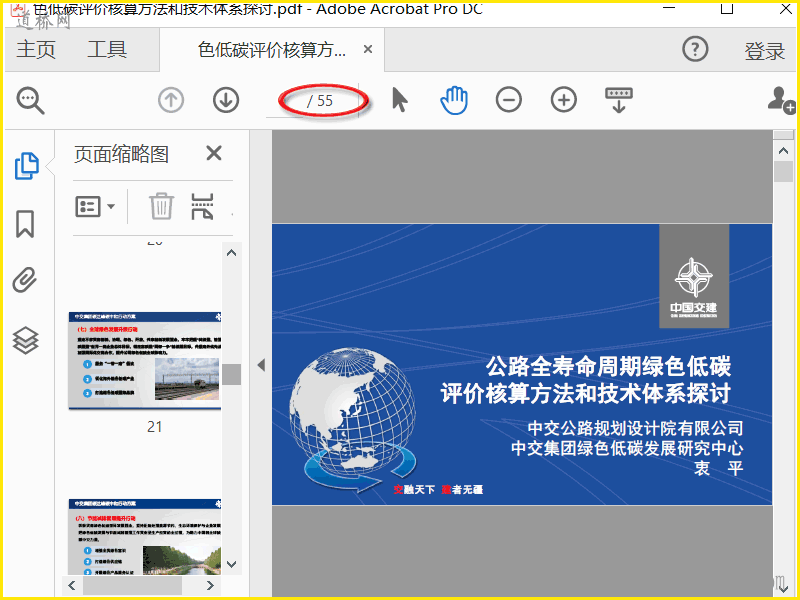Click the text 中交集团绿色低碳发展研究中心

click(627, 448)
